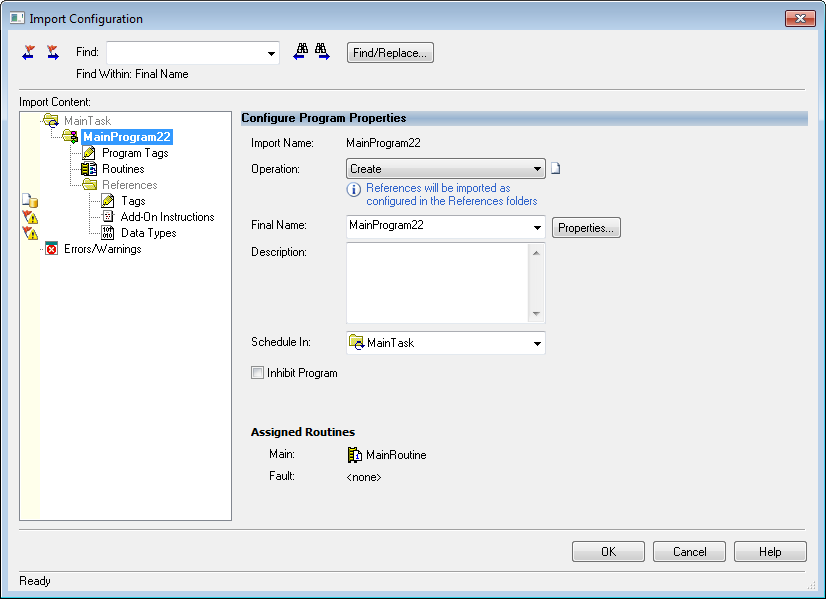Click into the Find text field
This screenshot has width=826, height=599.
click(185, 53)
